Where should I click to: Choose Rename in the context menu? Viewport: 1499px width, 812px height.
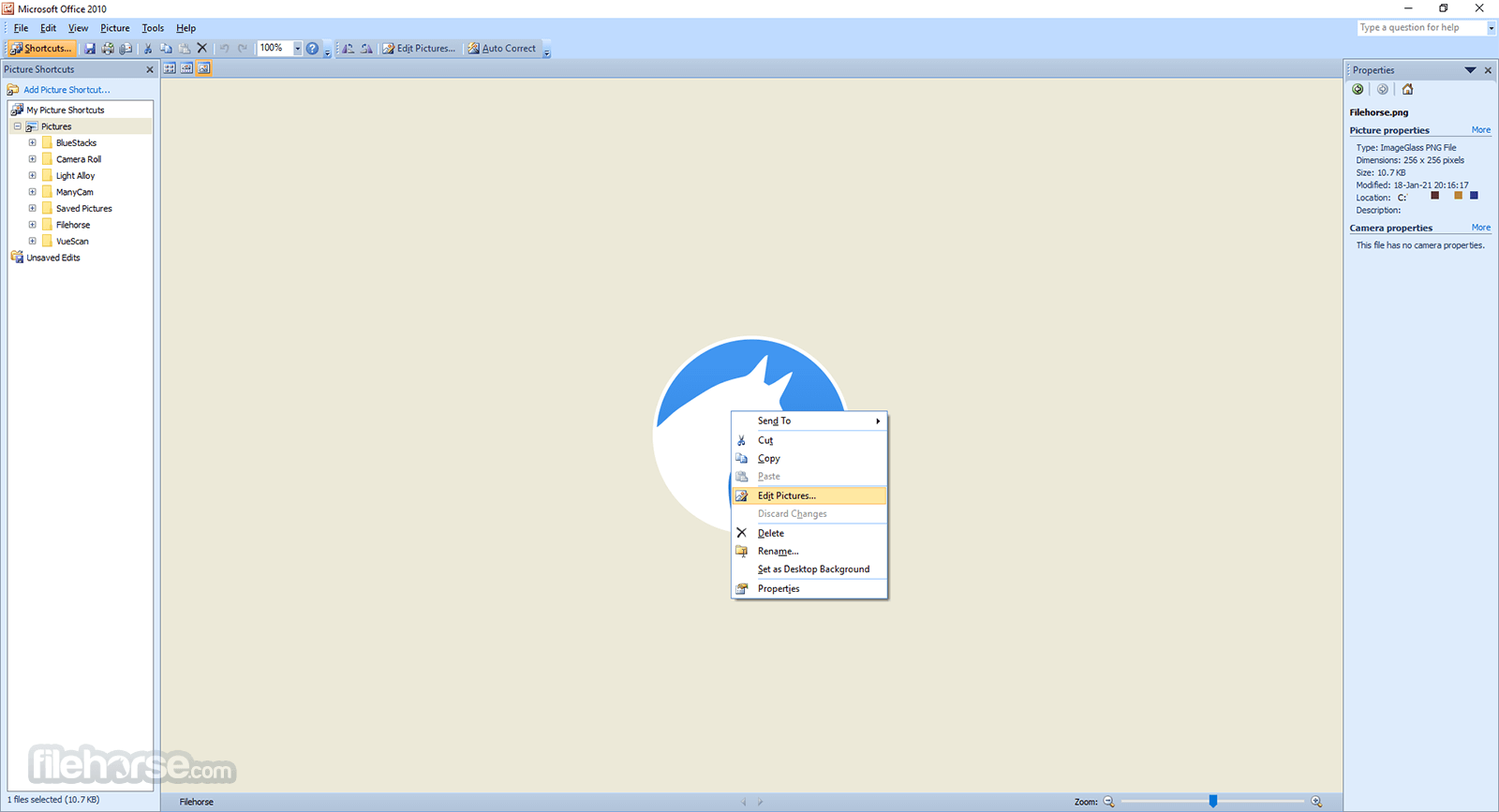click(809, 552)
